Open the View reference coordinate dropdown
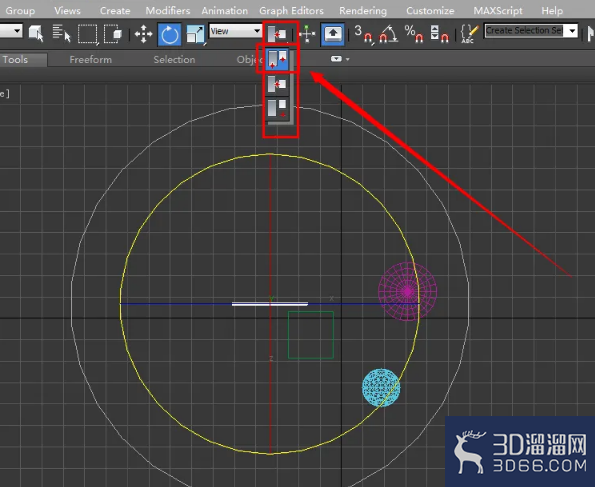Image resolution: width=595 pixels, height=487 pixels. point(235,31)
